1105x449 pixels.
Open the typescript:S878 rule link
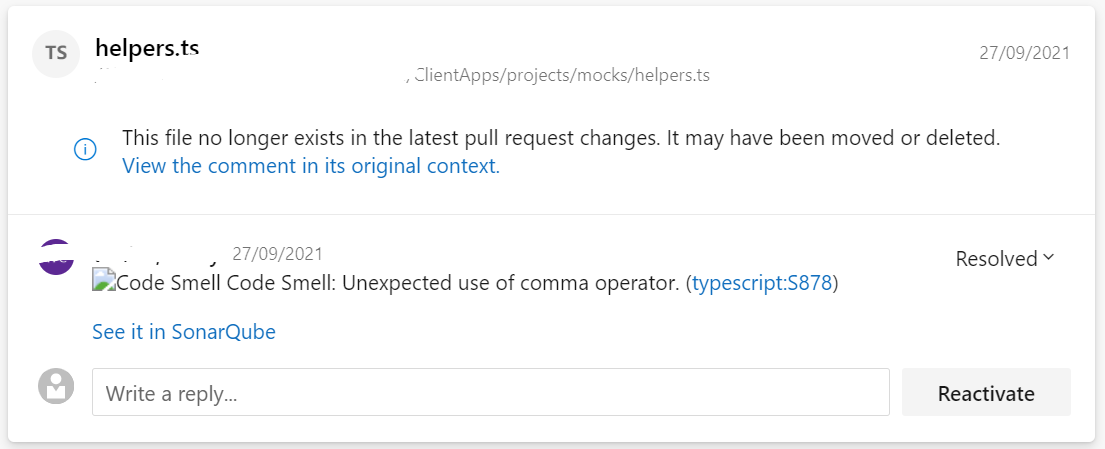pos(761,283)
